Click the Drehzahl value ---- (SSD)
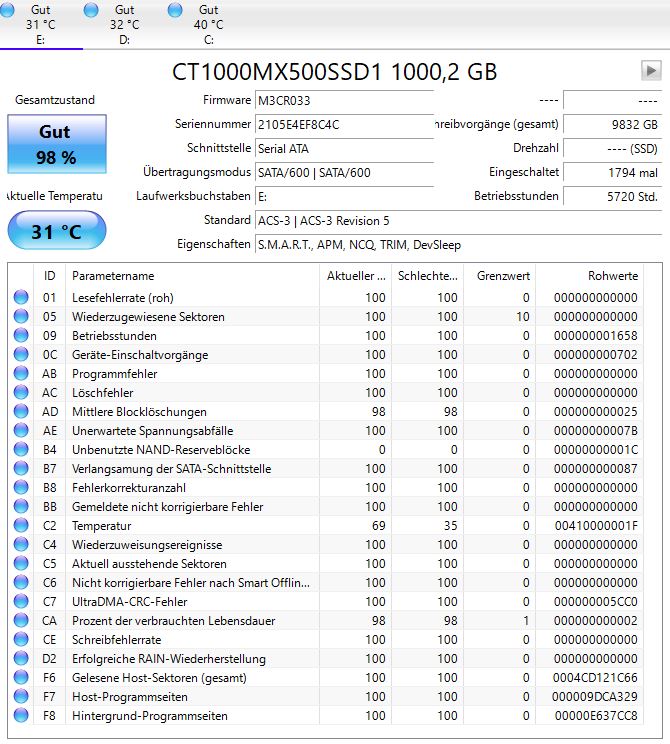The height and width of the screenshot is (744, 670). pos(612,149)
